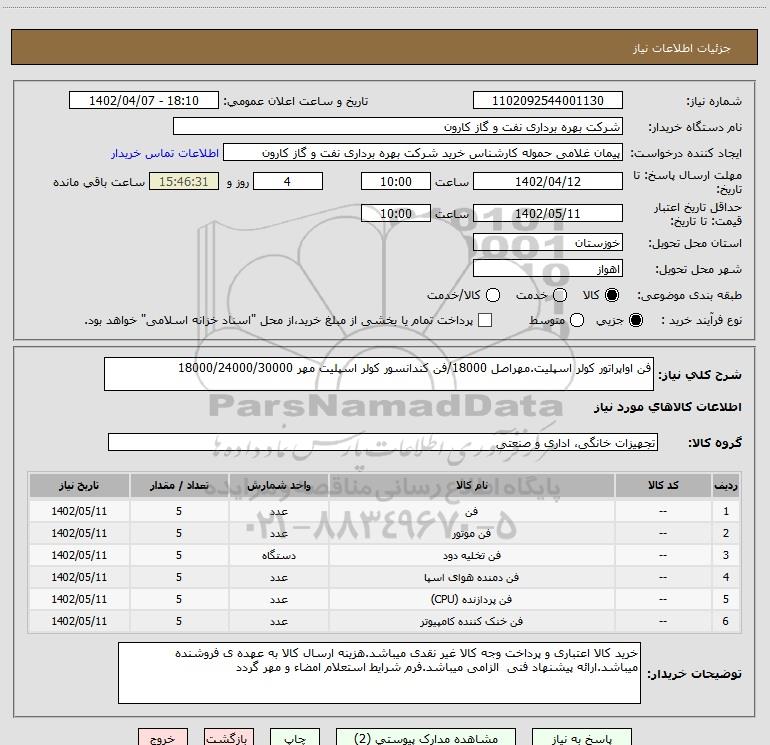Click the چاپ print button
Screen dimensions: 770x745
295,738
